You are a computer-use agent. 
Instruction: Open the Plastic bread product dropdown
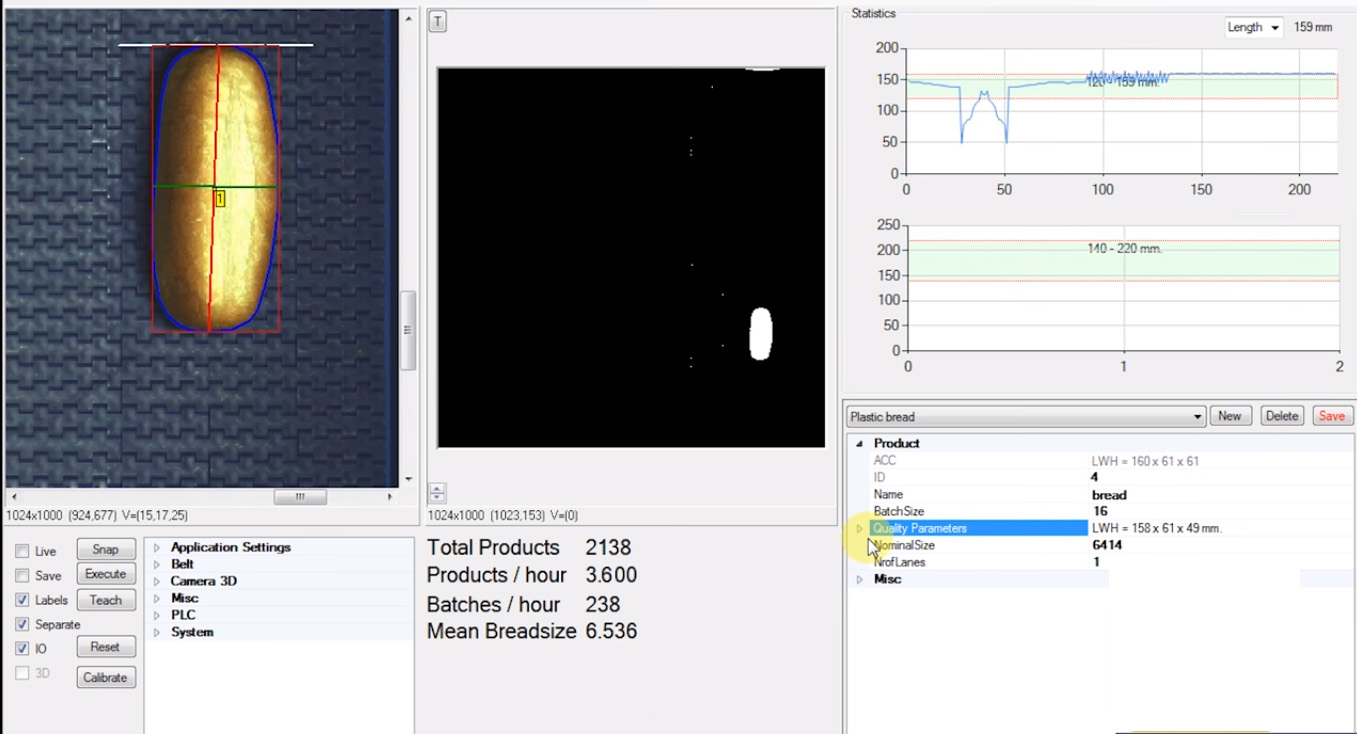pyautogui.click(x=1197, y=416)
